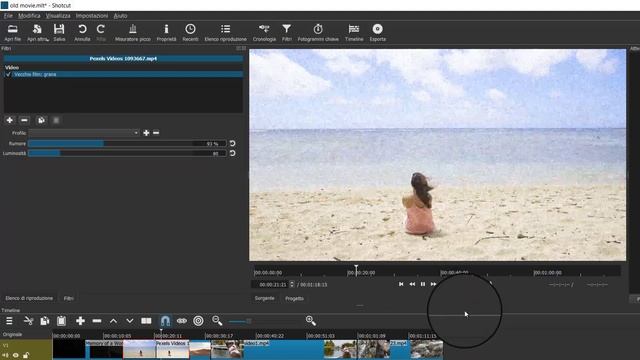The image size is (640, 360).
Task: Switch to the Sorgente player tab
Action: point(264,298)
